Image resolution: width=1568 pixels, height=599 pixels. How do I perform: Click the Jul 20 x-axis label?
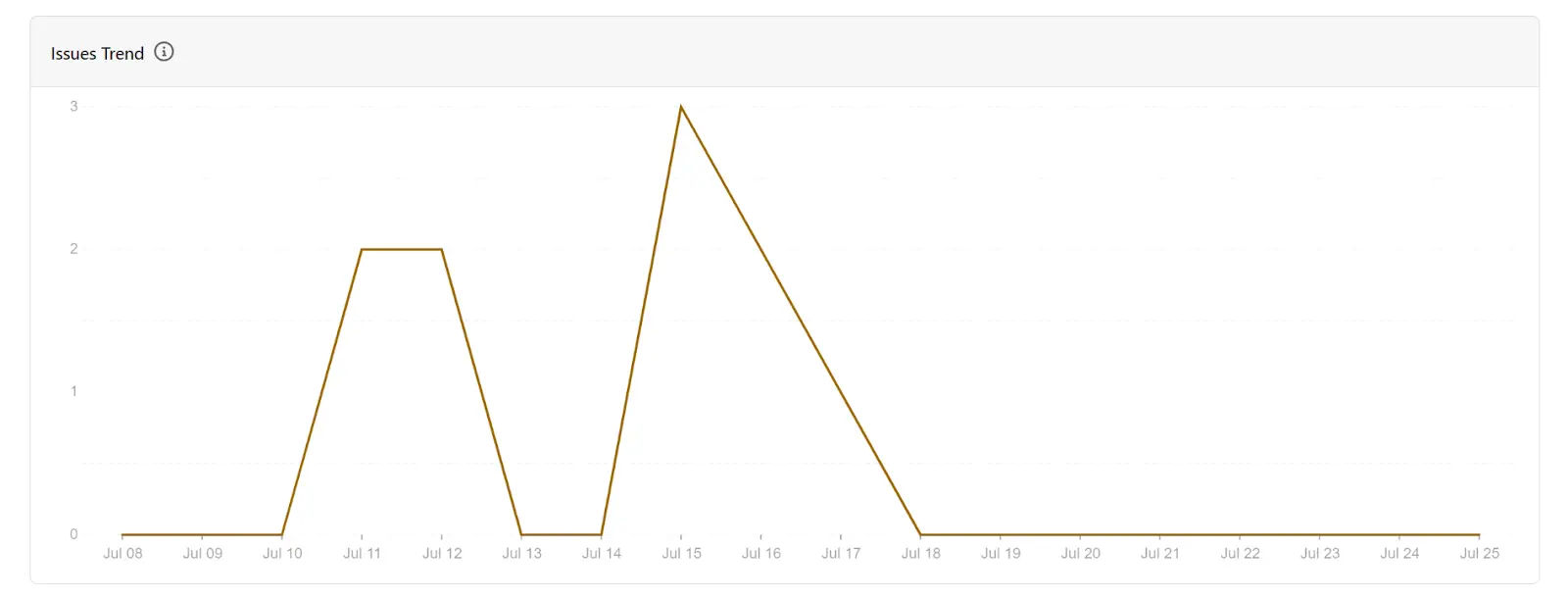tap(1080, 554)
